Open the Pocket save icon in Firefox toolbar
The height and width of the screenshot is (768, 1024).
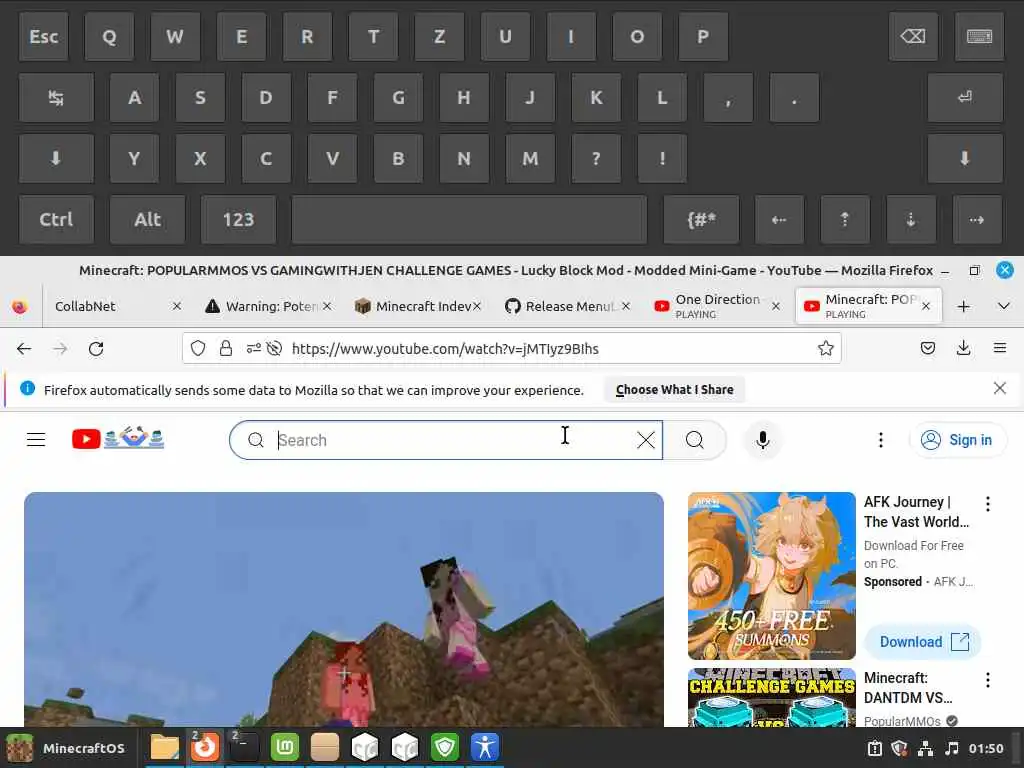[x=927, y=349]
